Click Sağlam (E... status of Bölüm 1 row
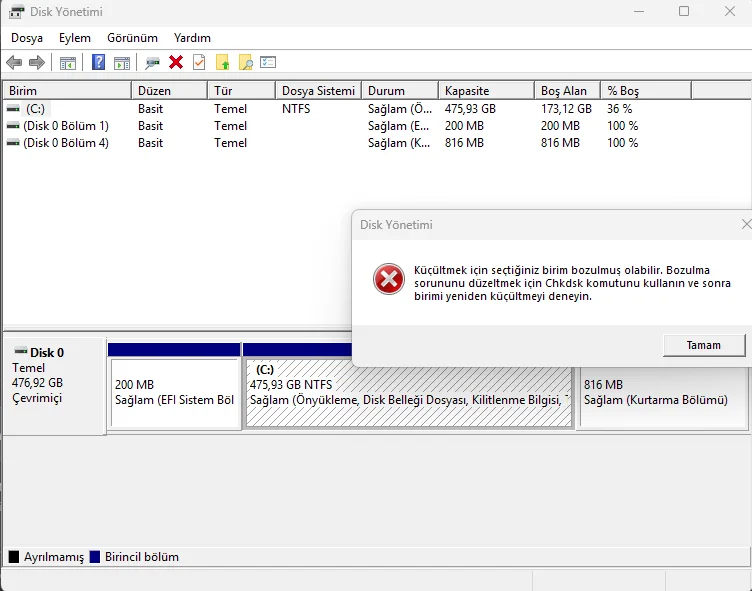The image size is (752, 591). [399, 126]
